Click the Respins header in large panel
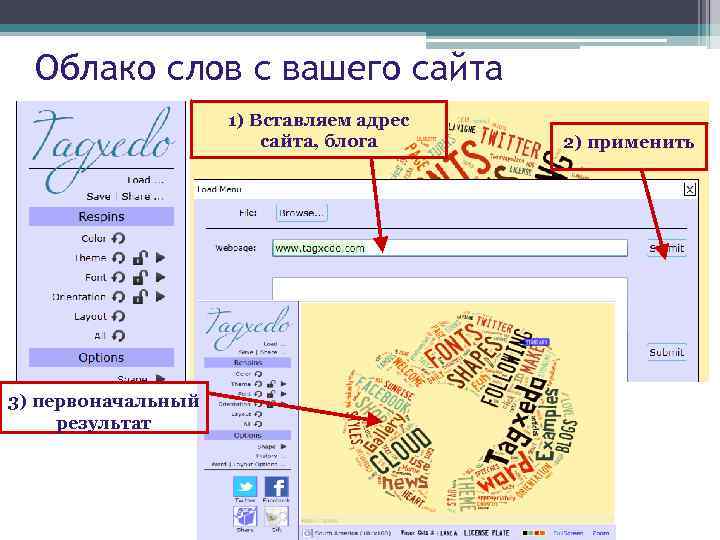 coord(101,216)
